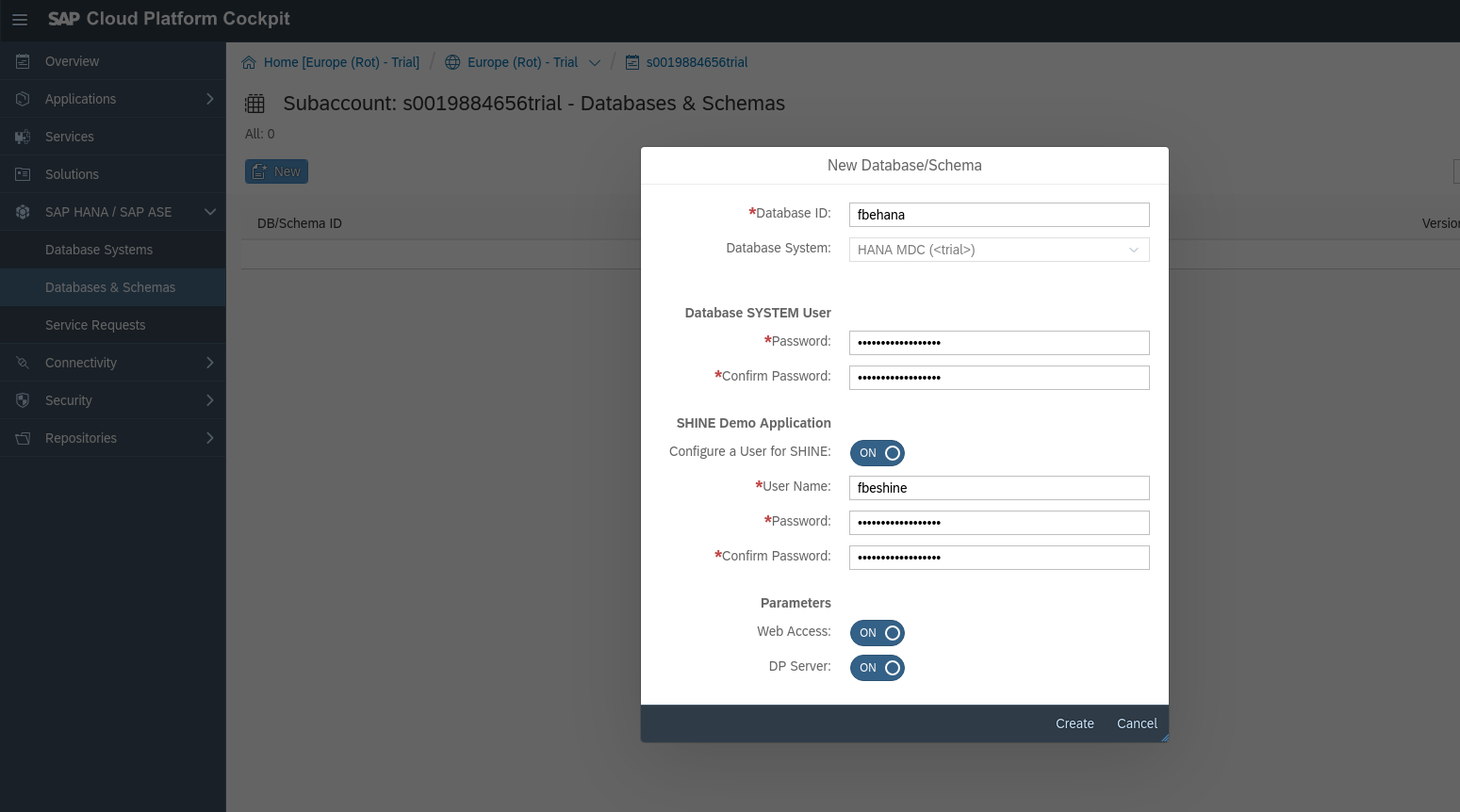Toggle the Web Access switch
Screen dimensions: 1460x812
tap(878, 633)
